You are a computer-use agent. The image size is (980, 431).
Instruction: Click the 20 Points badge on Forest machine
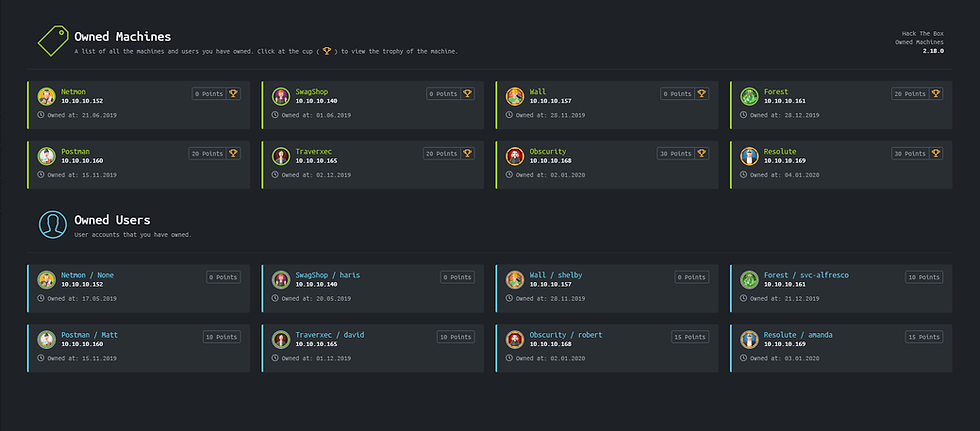(909, 93)
